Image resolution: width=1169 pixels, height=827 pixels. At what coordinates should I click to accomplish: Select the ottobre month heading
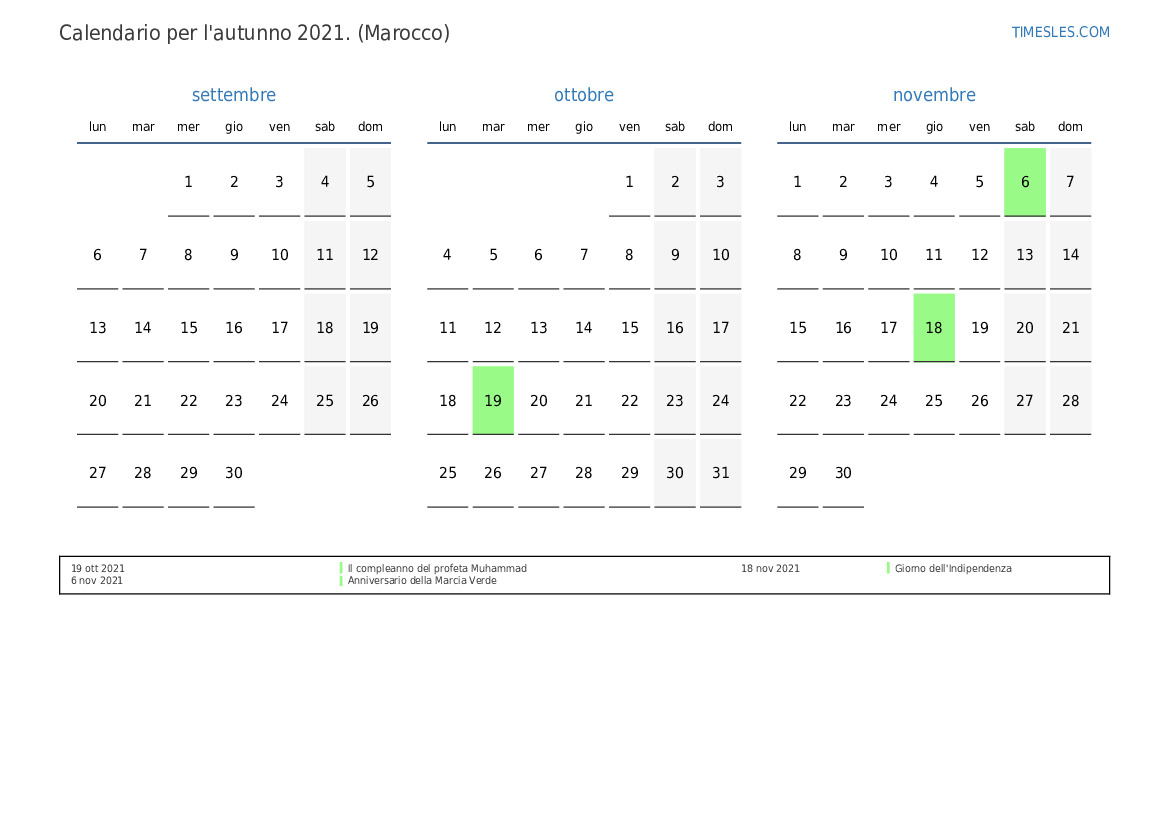[x=584, y=95]
